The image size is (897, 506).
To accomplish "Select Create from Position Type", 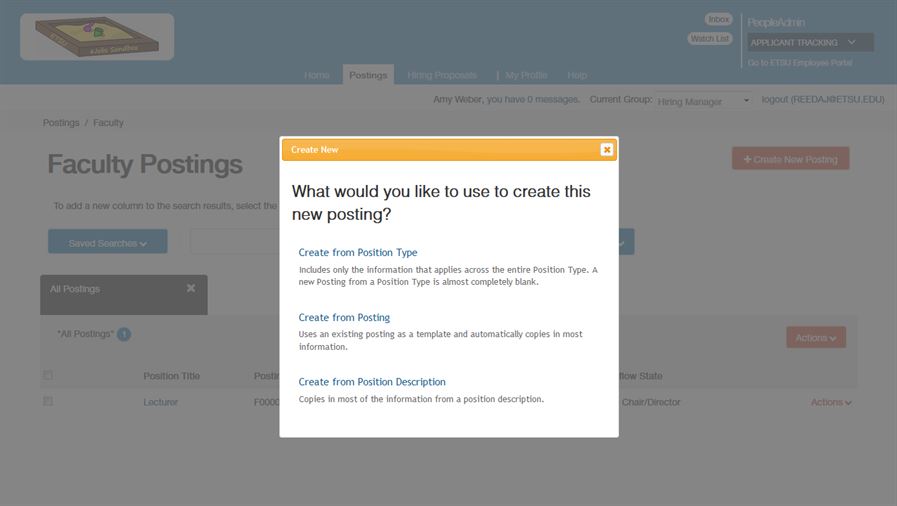I will pyautogui.click(x=358, y=253).
